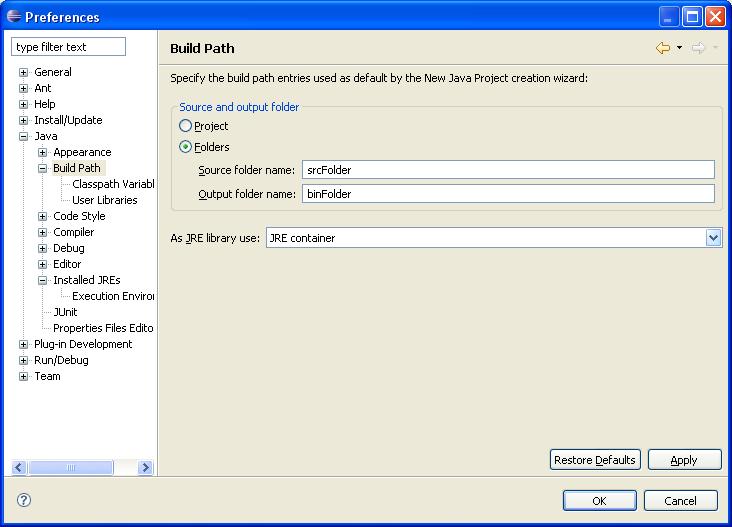Click the help question mark icon
The image size is (732, 527).
(x=24, y=500)
